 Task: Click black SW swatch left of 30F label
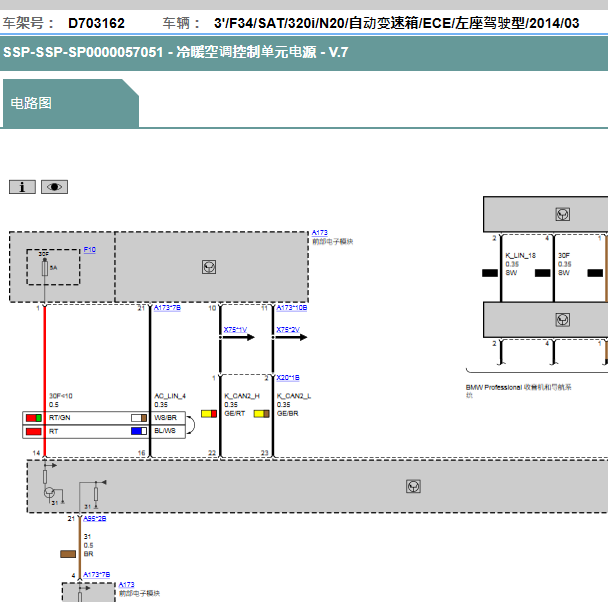coord(542,273)
